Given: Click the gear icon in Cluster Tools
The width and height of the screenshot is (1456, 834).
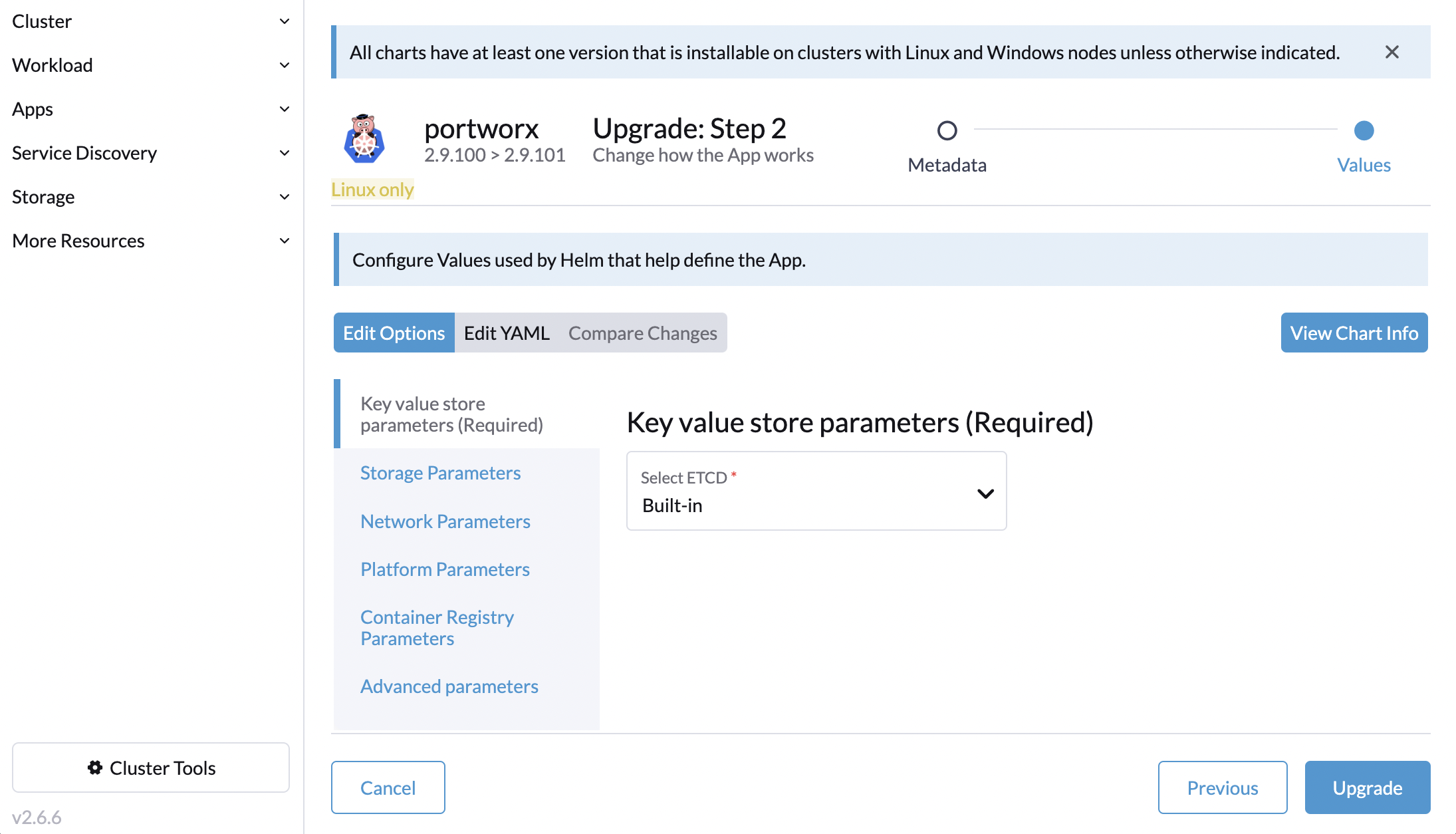Looking at the screenshot, I should click(95, 767).
